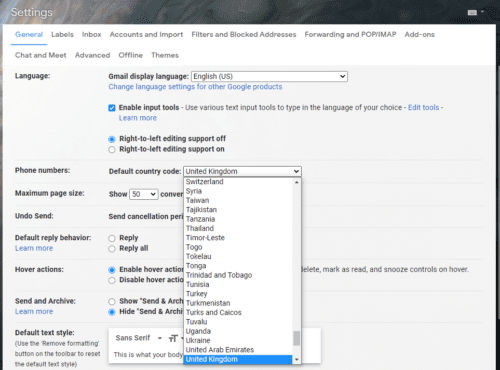Expand the input tools arrow next to keyboard icon

(482, 12)
